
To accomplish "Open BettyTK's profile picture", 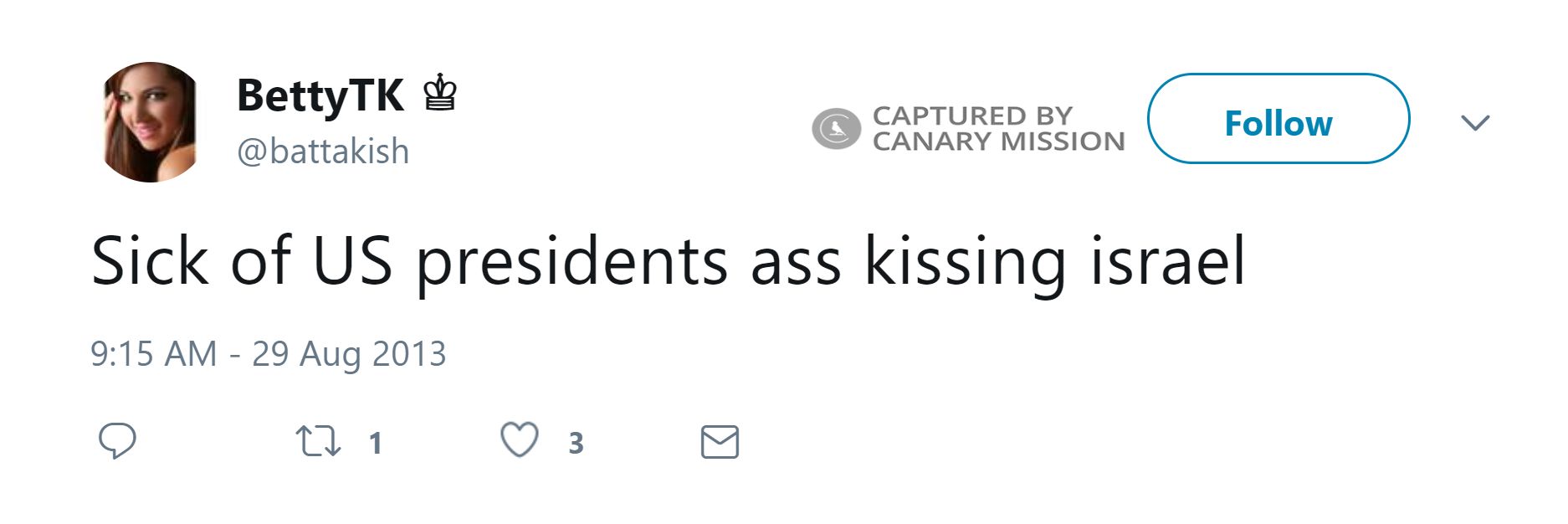I will click(151, 122).
